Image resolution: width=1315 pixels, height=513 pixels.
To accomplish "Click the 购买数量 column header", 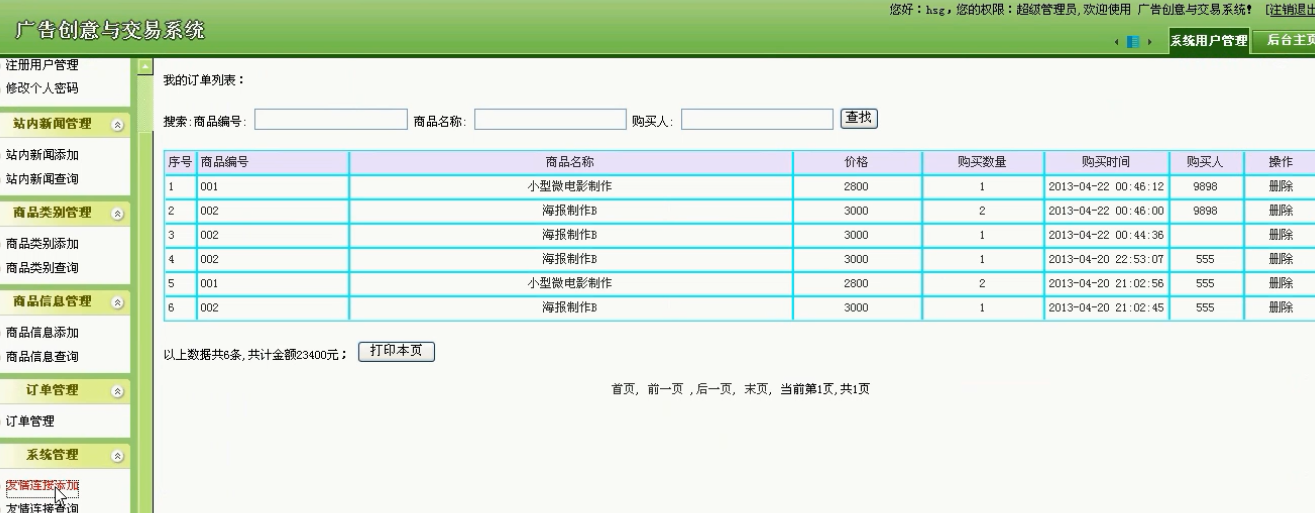I will tap(982, 162).
